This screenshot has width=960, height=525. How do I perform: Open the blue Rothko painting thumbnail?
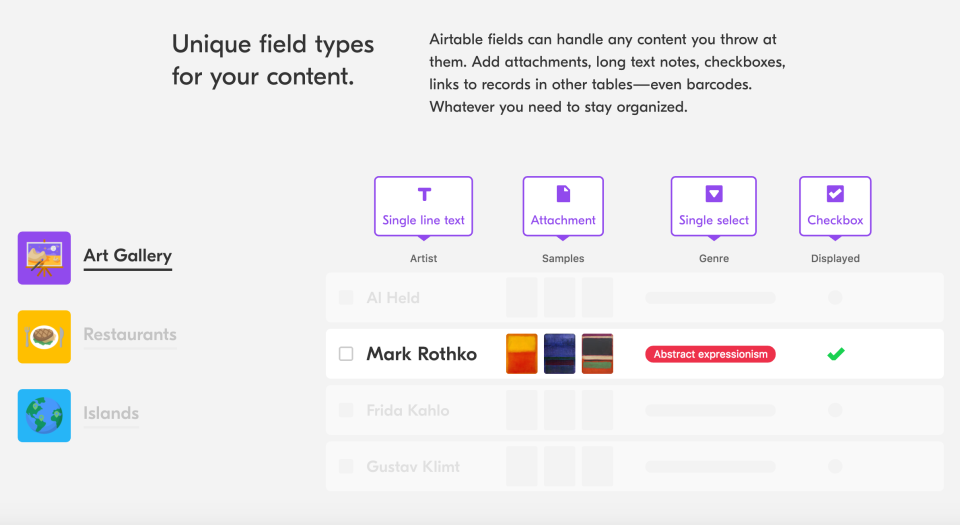pos(560,354)
